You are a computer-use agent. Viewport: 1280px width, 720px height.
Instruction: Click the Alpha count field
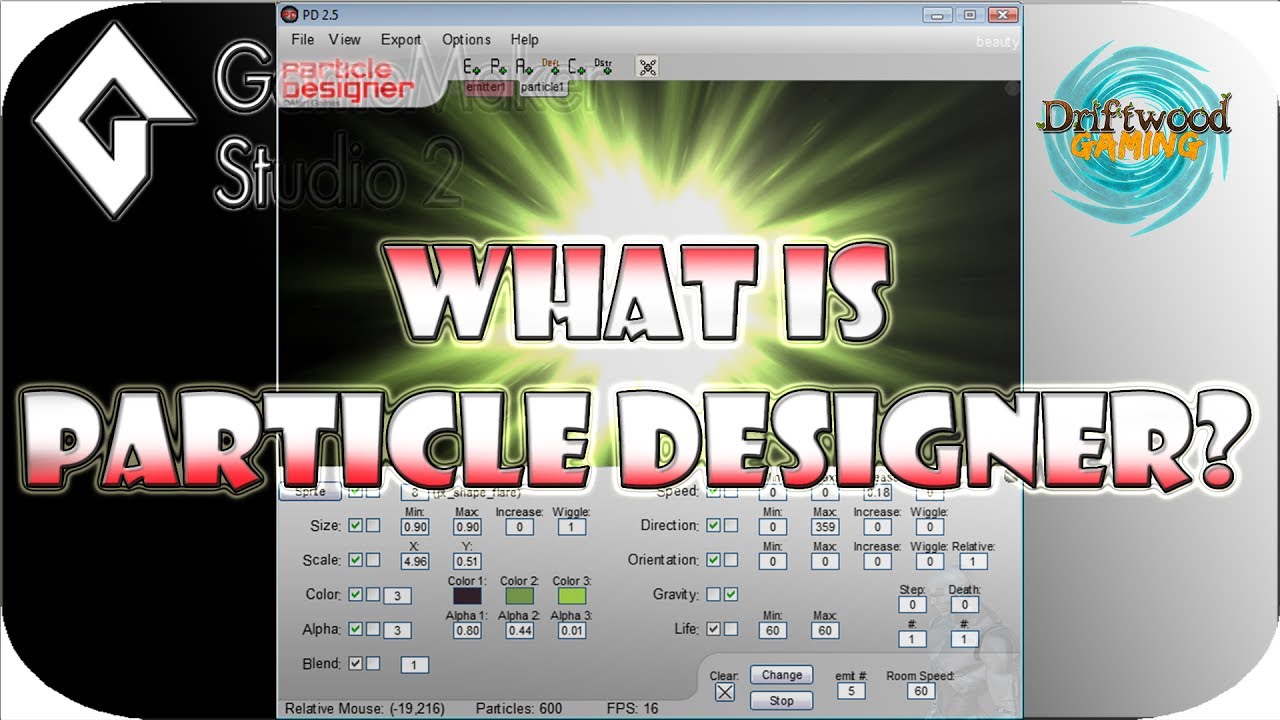(397, 630)
